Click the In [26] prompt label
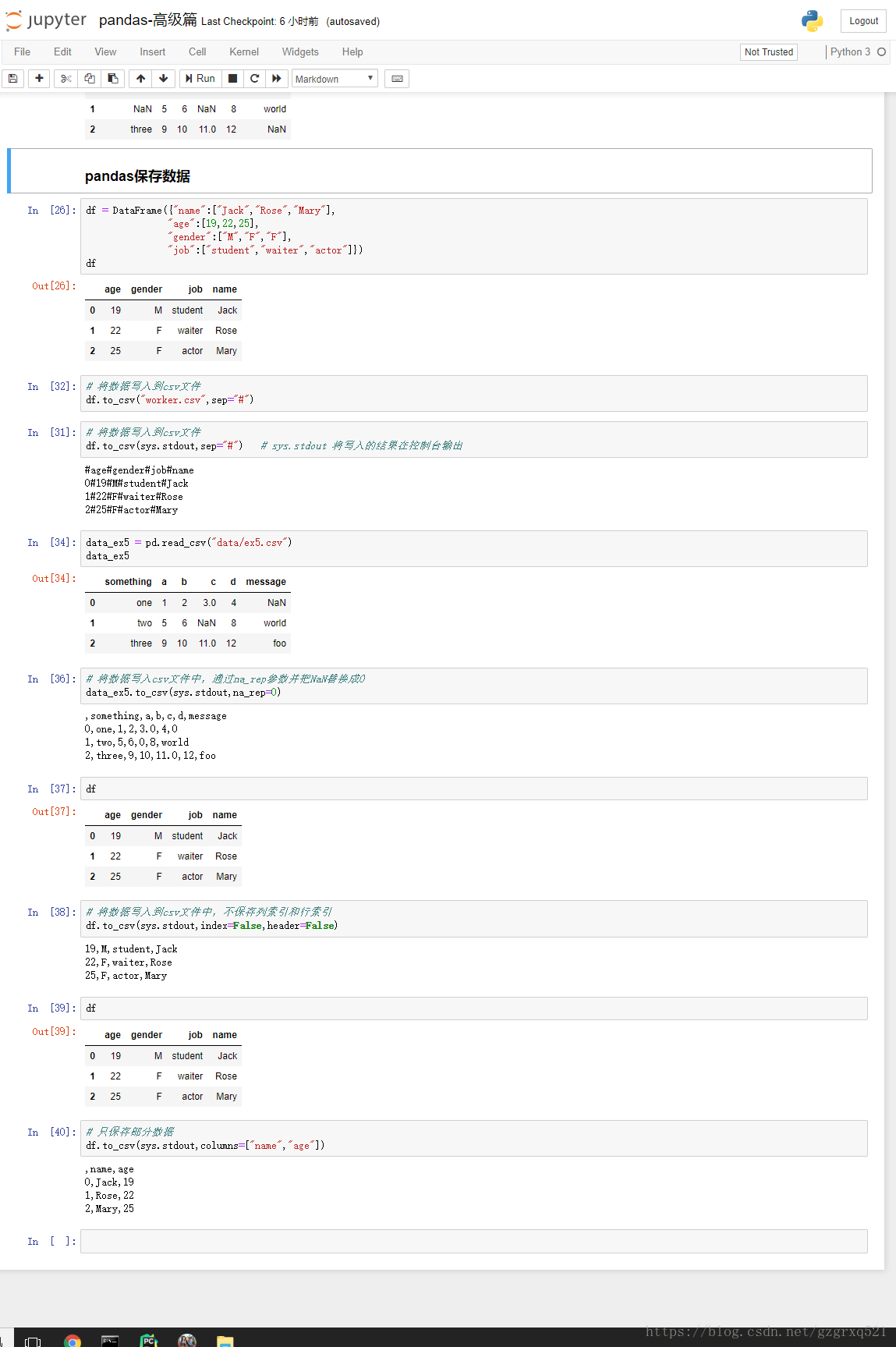This screenshot has width=896, height=1347. click(x=52, y=211)
